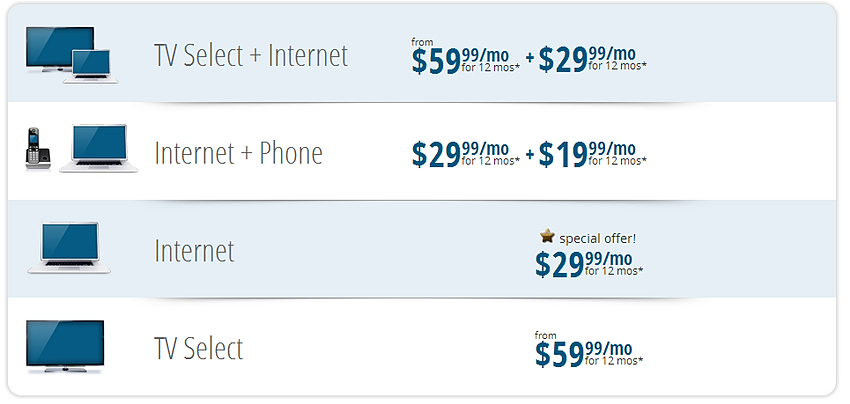Click the laptop icon in Internet row

69,248
